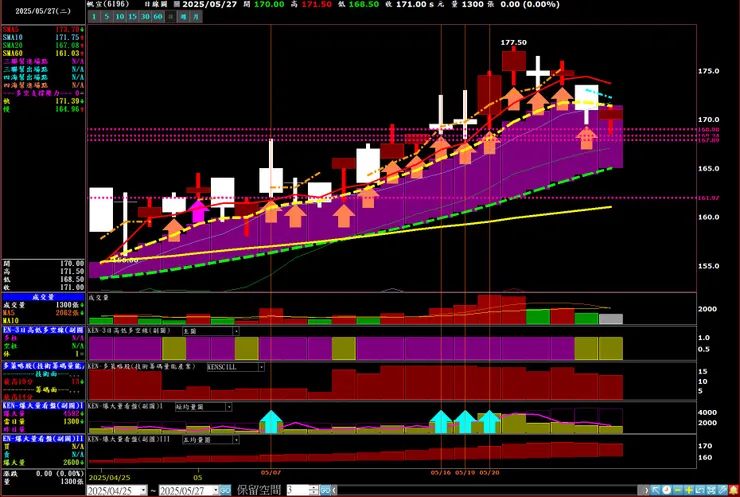
Task: Click the SMA5 173.70 indicator row
Action: (43, 29)
